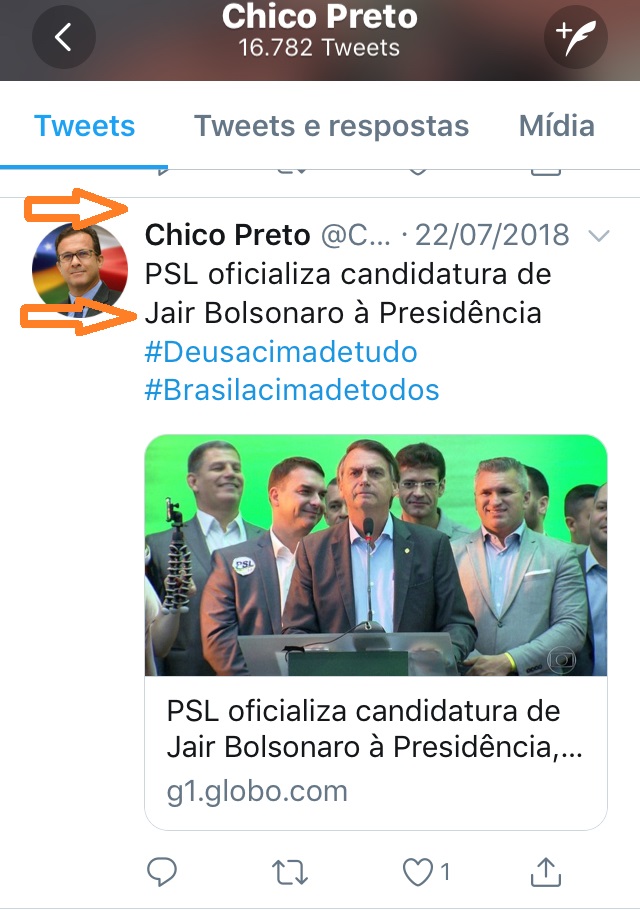This screenshot has height=910, width=640.
Task: View the Bolsonaro podium photo
Action: 376,555
